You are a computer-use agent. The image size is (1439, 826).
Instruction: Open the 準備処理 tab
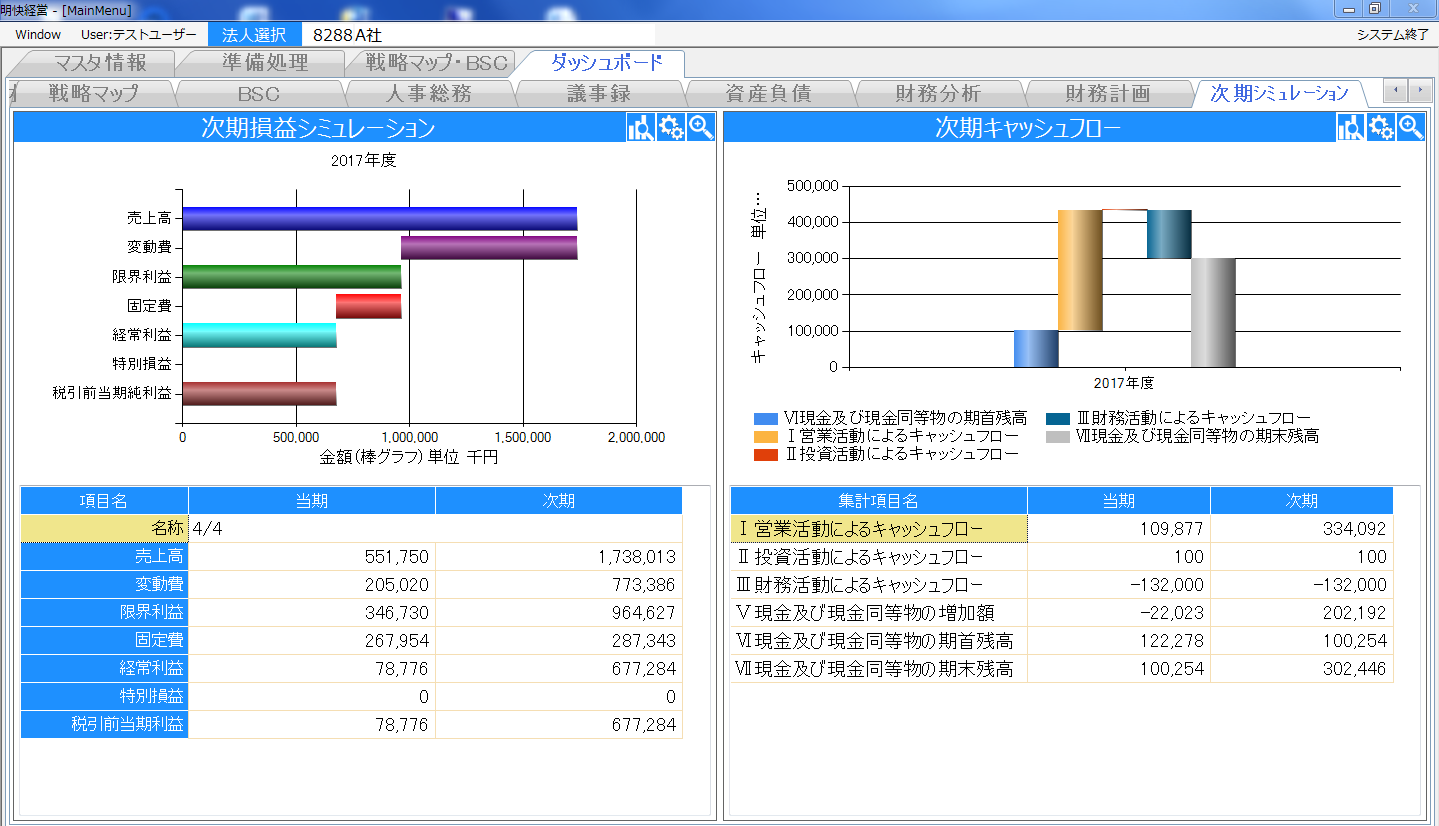click(265, 63)
